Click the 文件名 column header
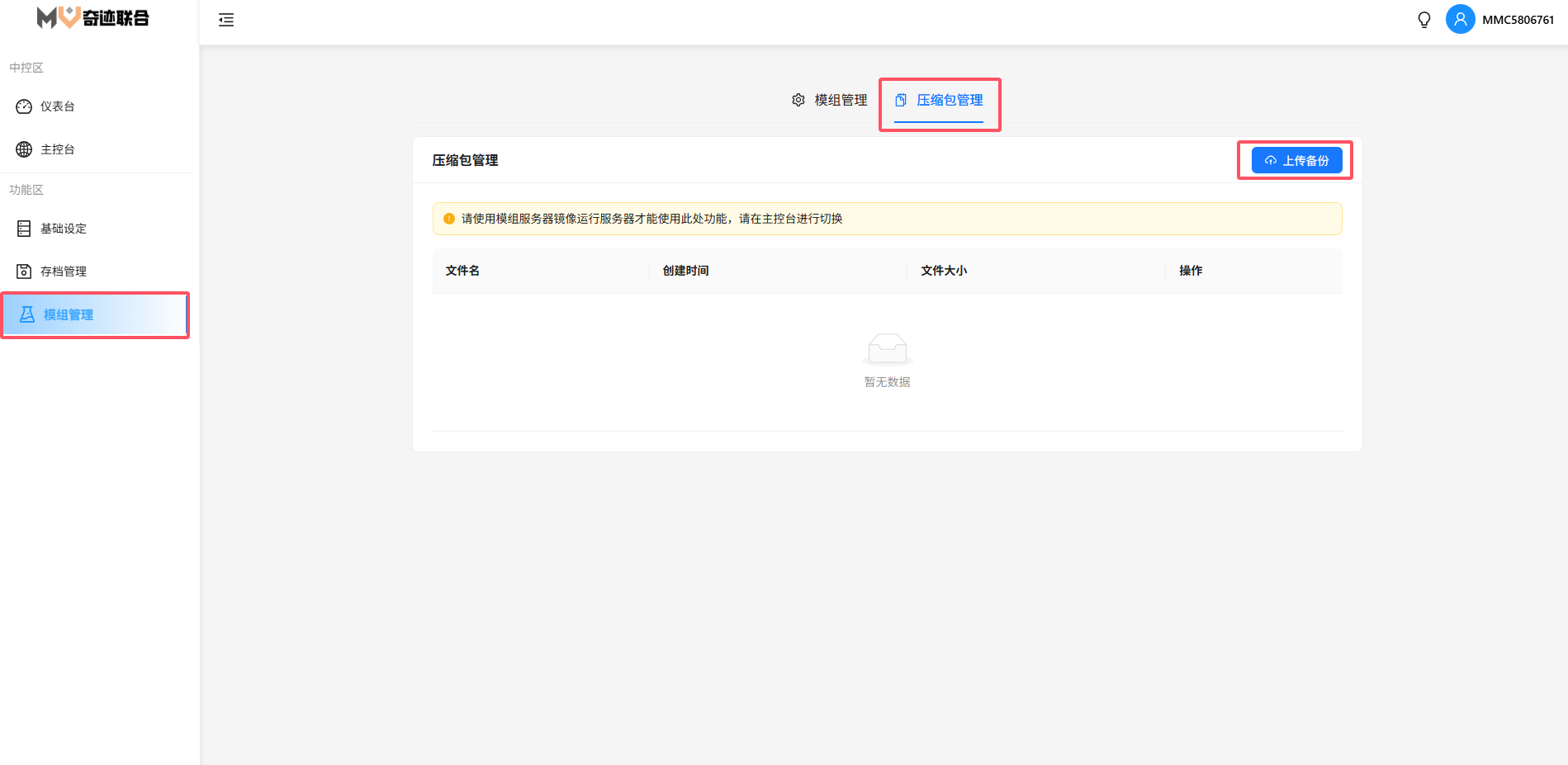1568x765 pixels. (x=462, y=271)
